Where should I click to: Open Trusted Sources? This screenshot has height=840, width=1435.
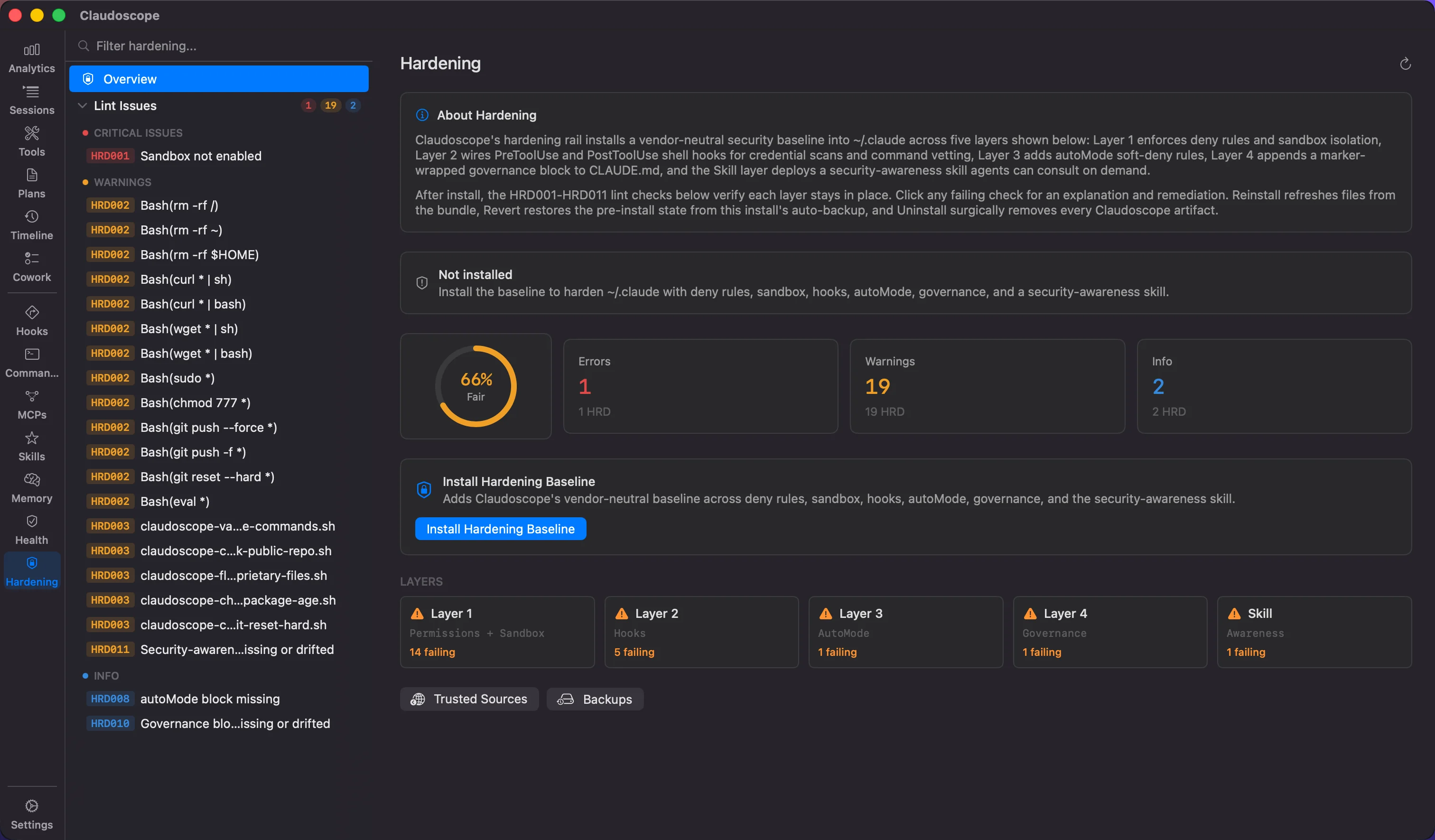pos(469,699)
